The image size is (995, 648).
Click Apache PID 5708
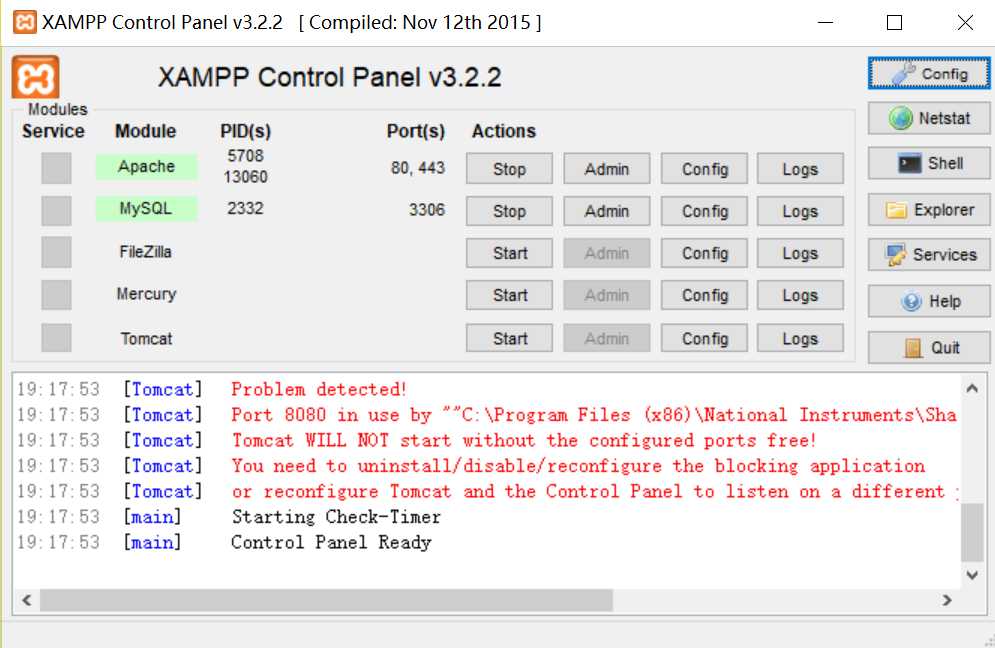[245, 155]
